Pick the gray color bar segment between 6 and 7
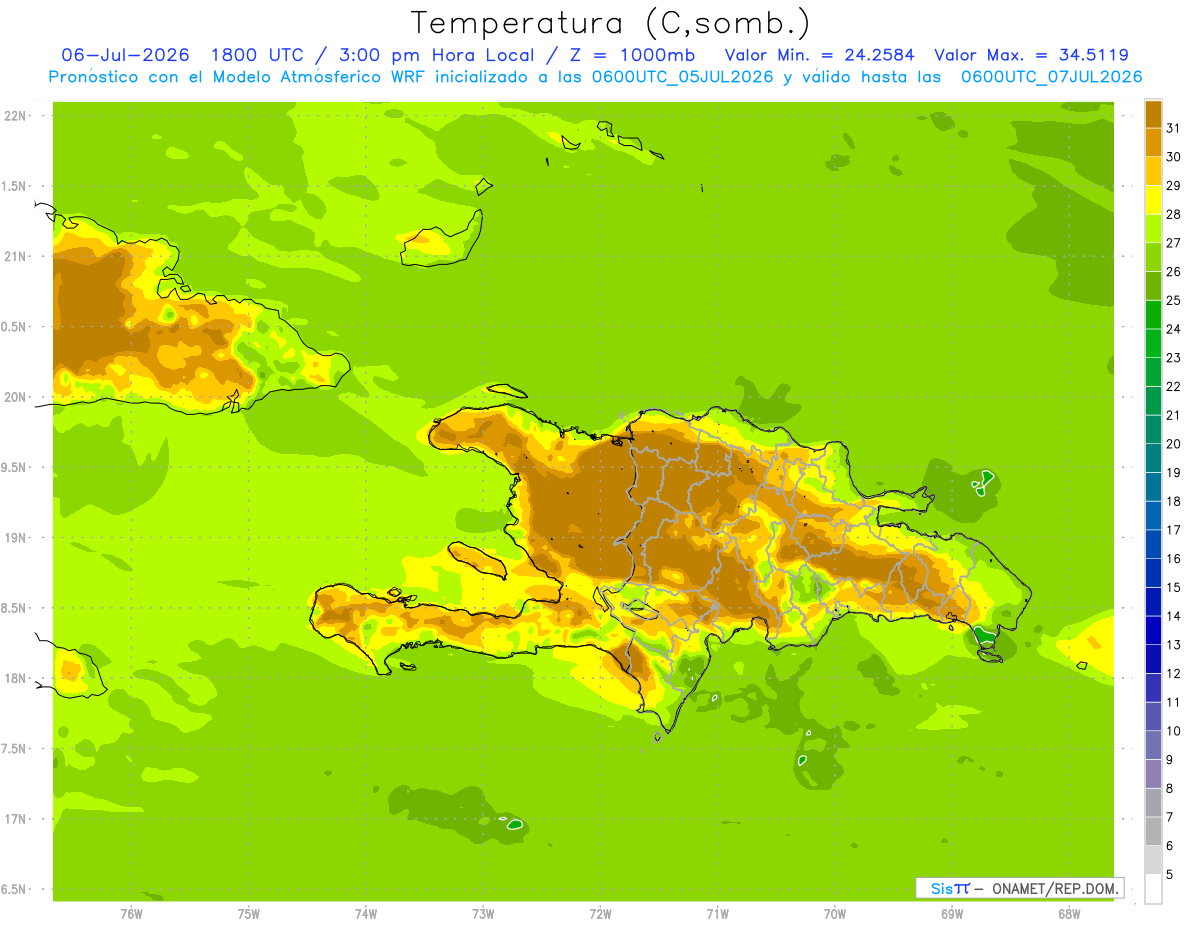This screenshot has width=1200, height=927. tap(1153, 831)
